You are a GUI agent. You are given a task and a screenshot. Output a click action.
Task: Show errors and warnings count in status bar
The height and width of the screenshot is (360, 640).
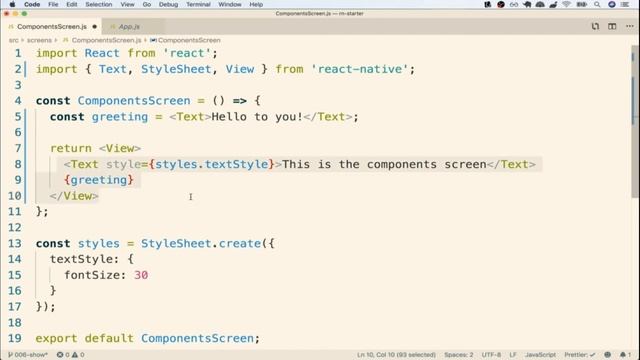[71, 355]
